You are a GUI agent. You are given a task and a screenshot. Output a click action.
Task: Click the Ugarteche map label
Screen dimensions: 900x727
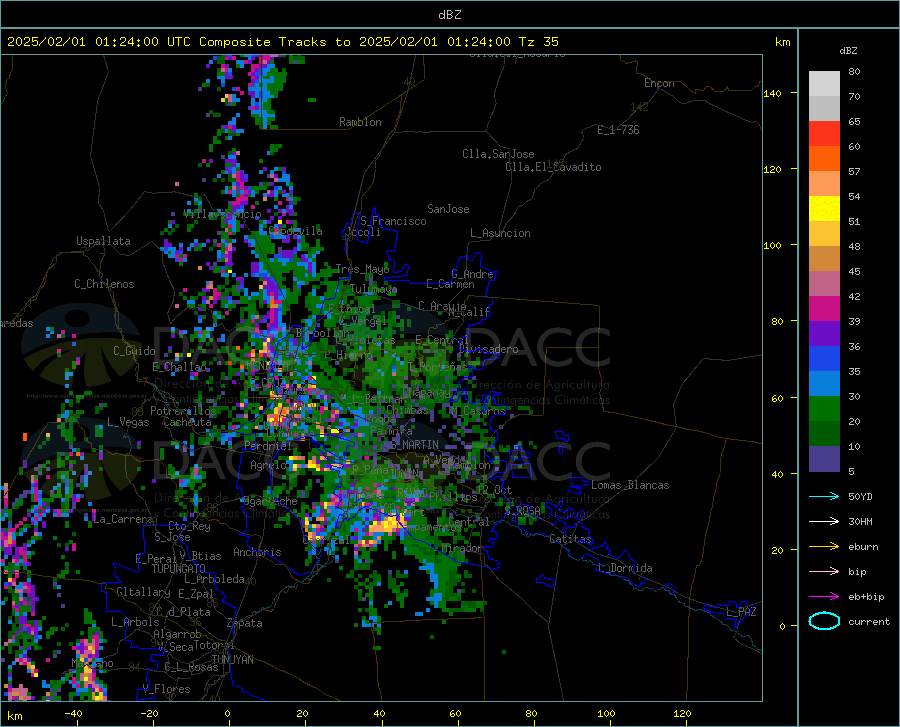click(x=271, y=501)
